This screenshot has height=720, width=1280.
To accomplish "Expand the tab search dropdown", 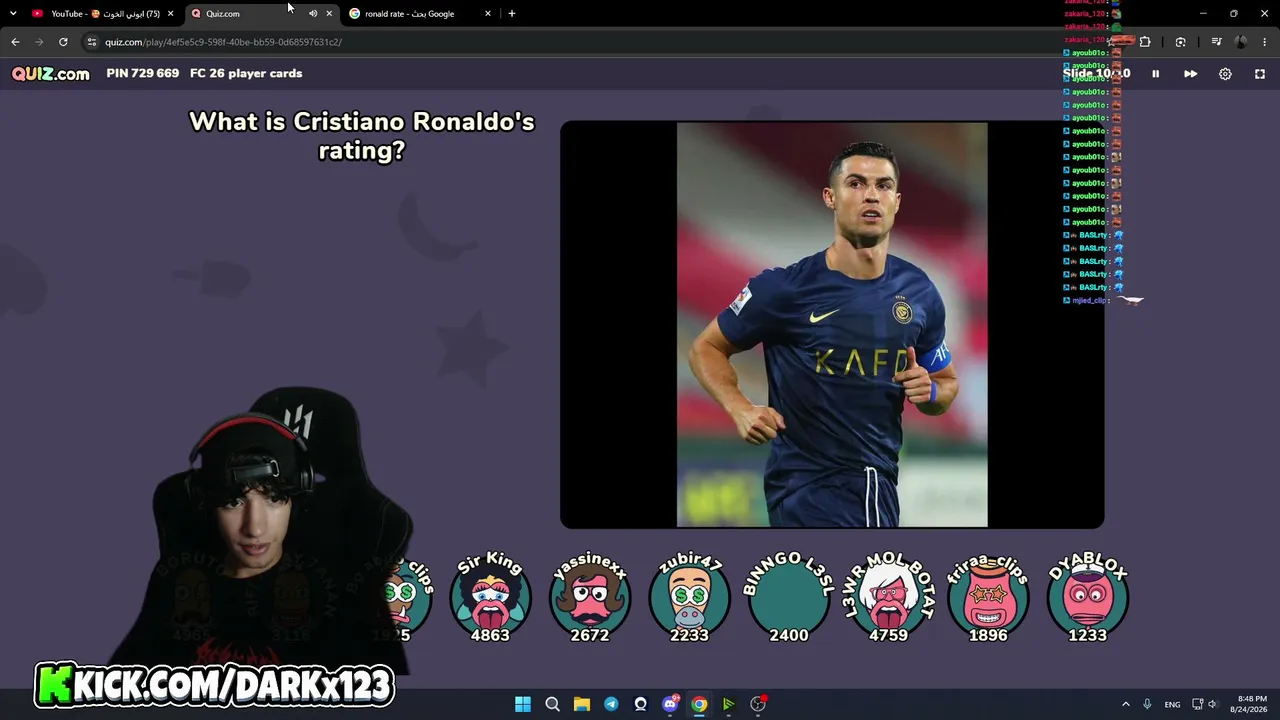I will coord(13,14).
